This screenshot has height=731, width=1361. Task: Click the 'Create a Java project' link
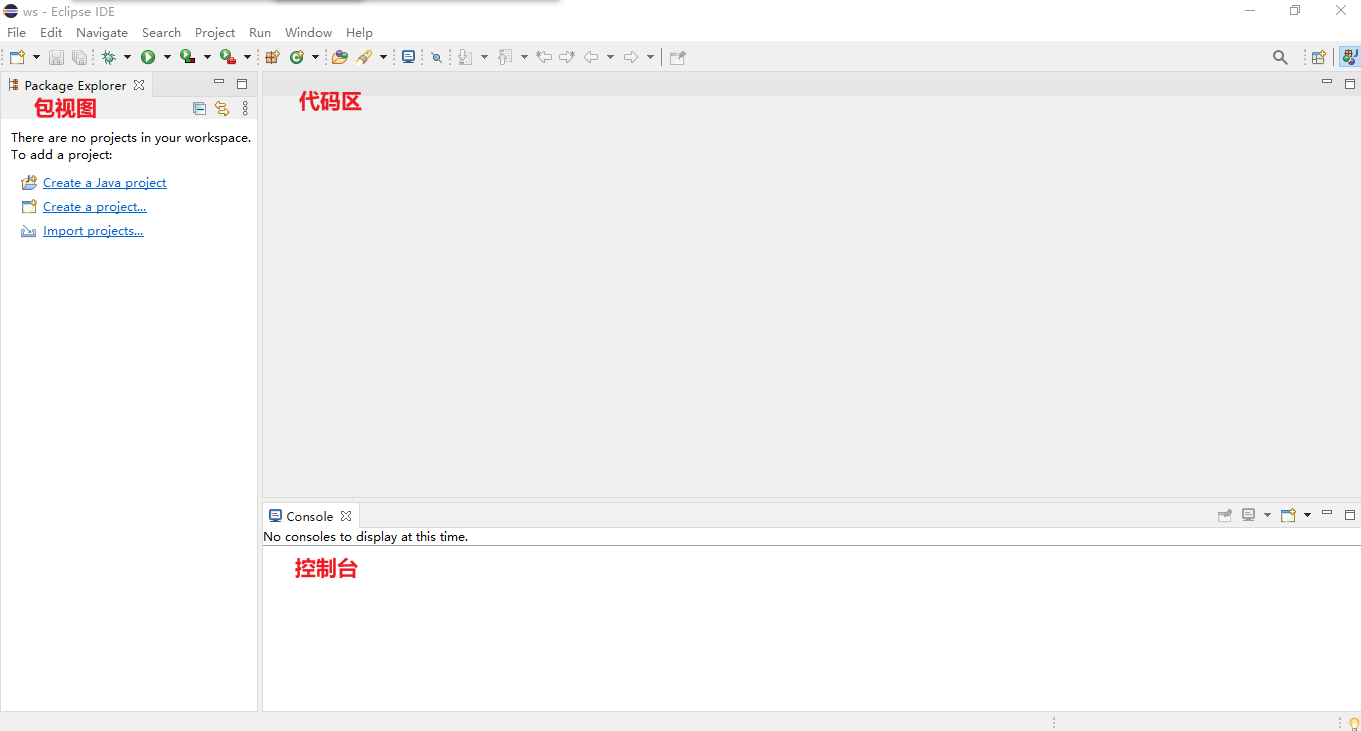pos(105,182)
